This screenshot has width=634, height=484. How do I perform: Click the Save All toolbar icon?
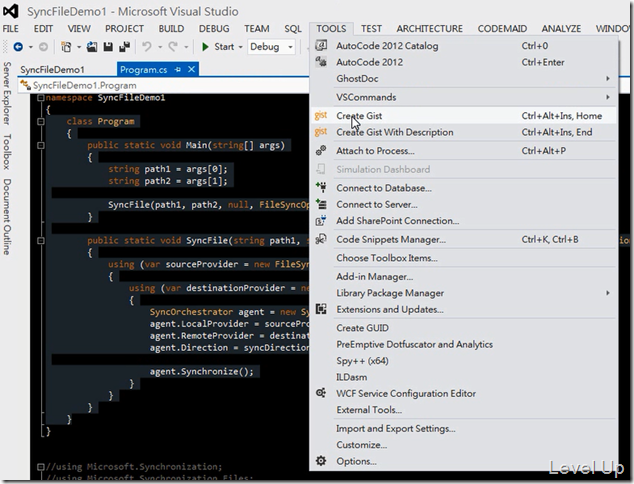click(125, 47)
